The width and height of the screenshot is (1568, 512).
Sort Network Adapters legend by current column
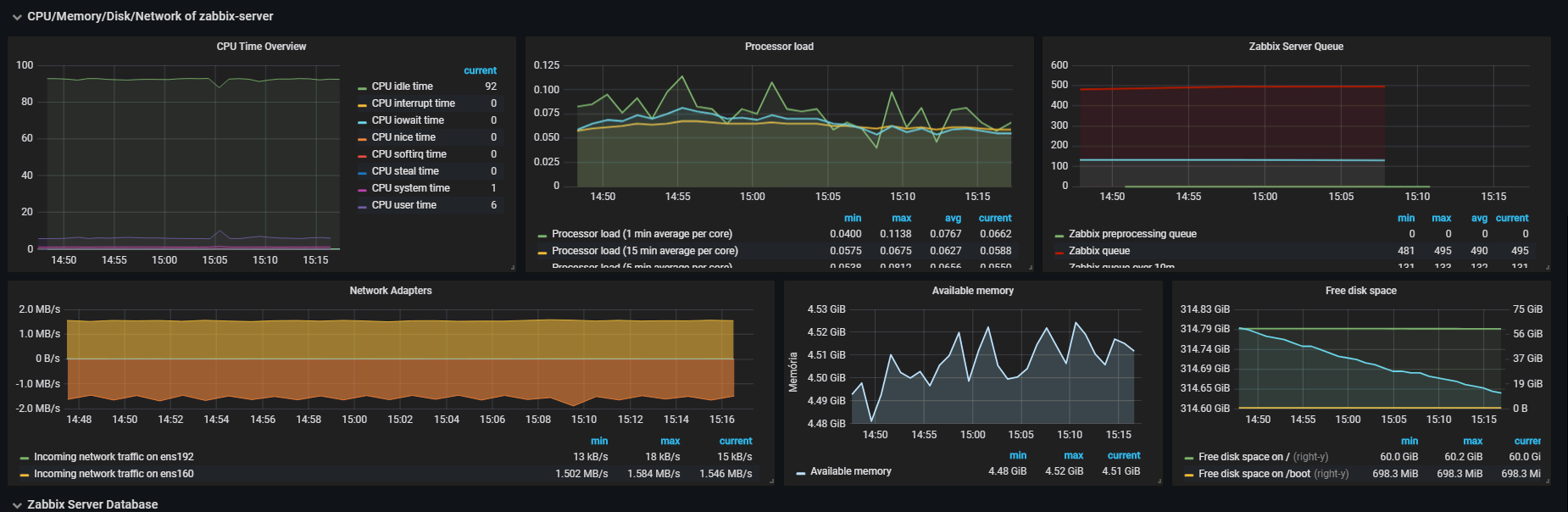coord(736,441)
